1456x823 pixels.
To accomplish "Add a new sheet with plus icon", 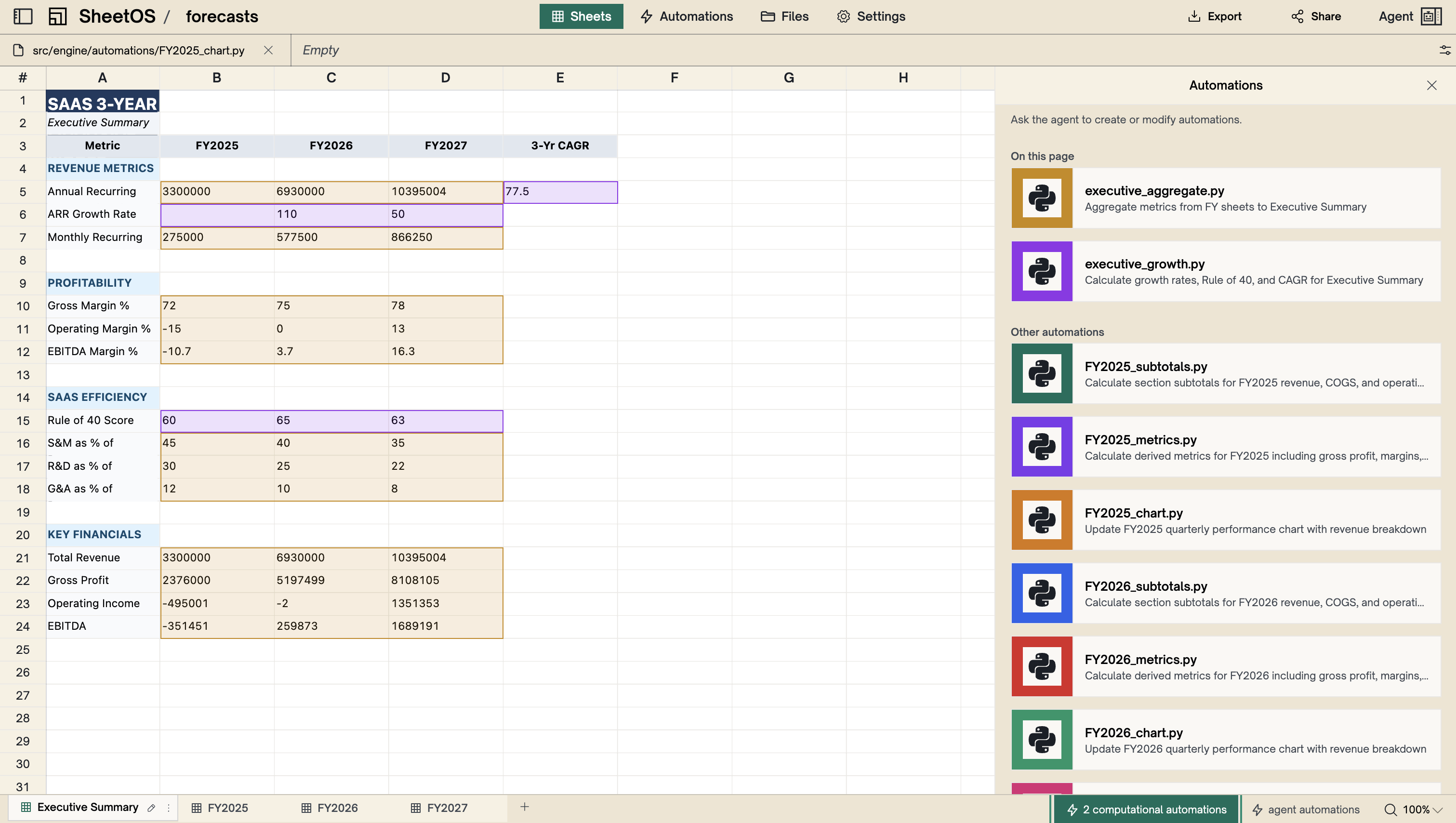I will click(x=525, y=807).
